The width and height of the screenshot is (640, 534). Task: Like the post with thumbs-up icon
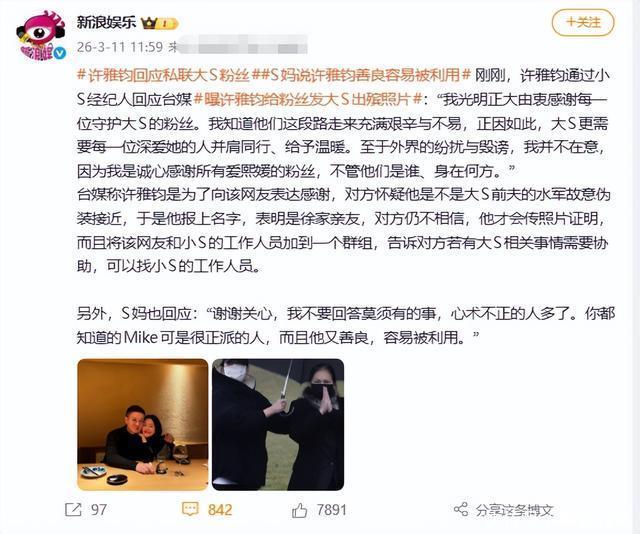(x=300, y=510)
